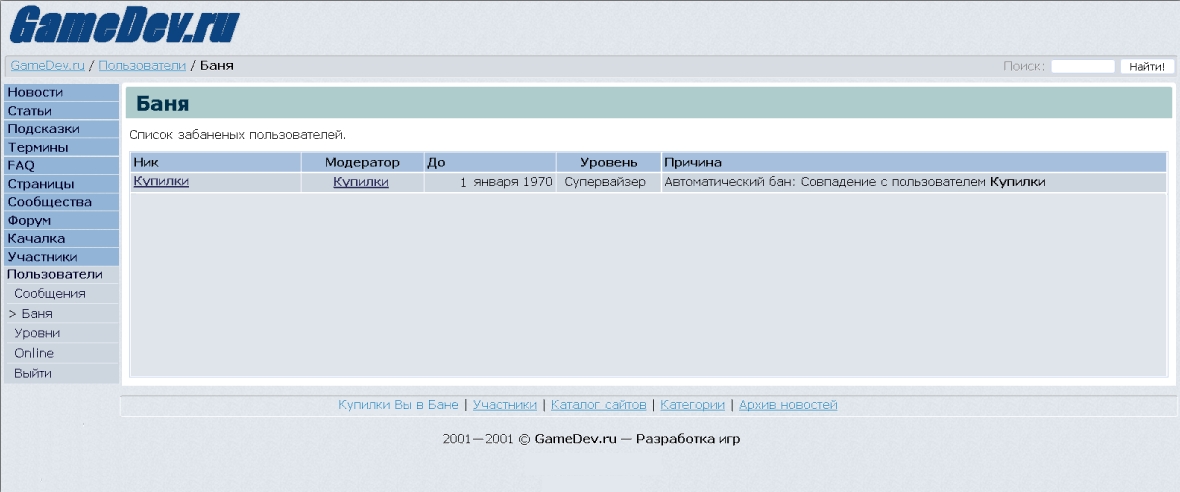Open the Статьи menu section

(x=62, y=111)
